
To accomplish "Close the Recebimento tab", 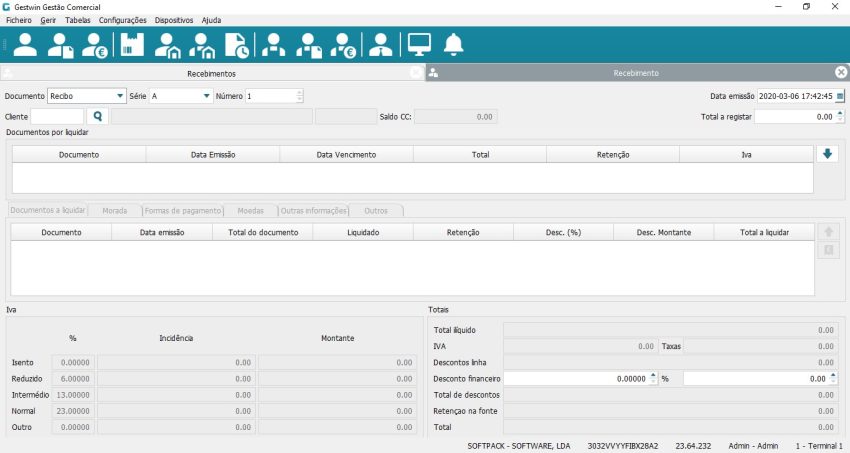I will click(x=841, y=72).
